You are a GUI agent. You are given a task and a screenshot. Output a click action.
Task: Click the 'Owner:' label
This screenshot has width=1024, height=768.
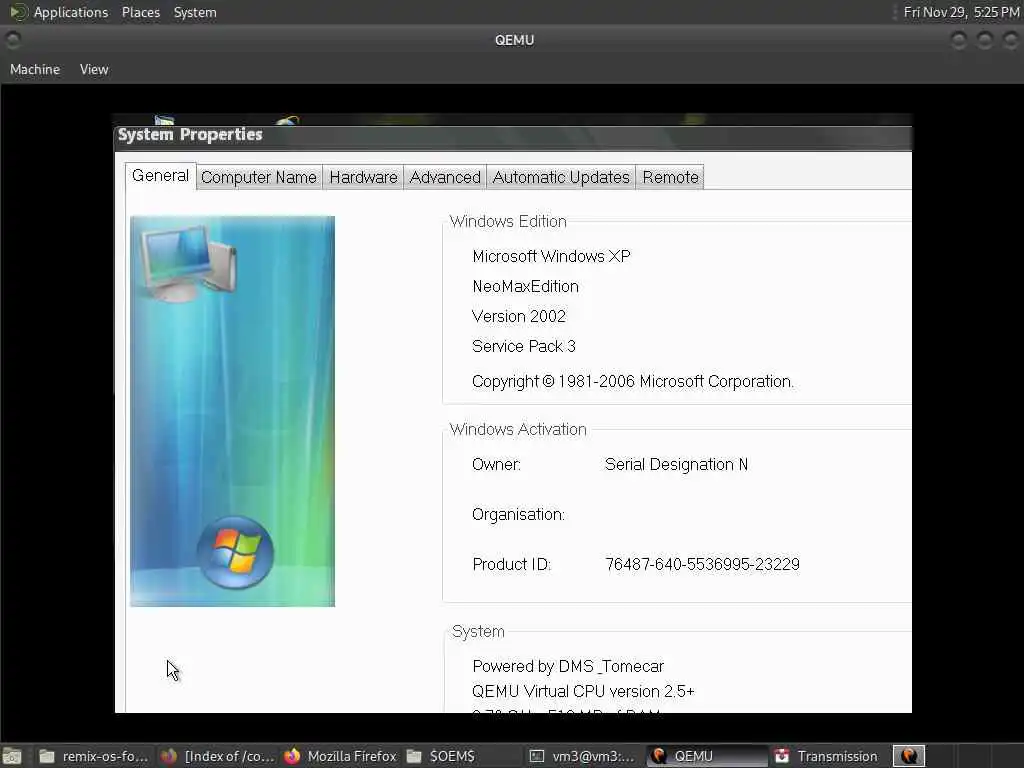tap(496, 465)
